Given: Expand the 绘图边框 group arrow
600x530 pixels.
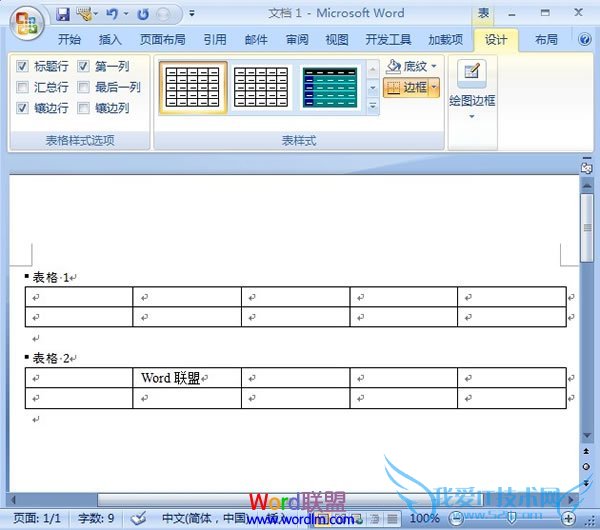Looking at the screenshot, I should click(x=472, y=116).
